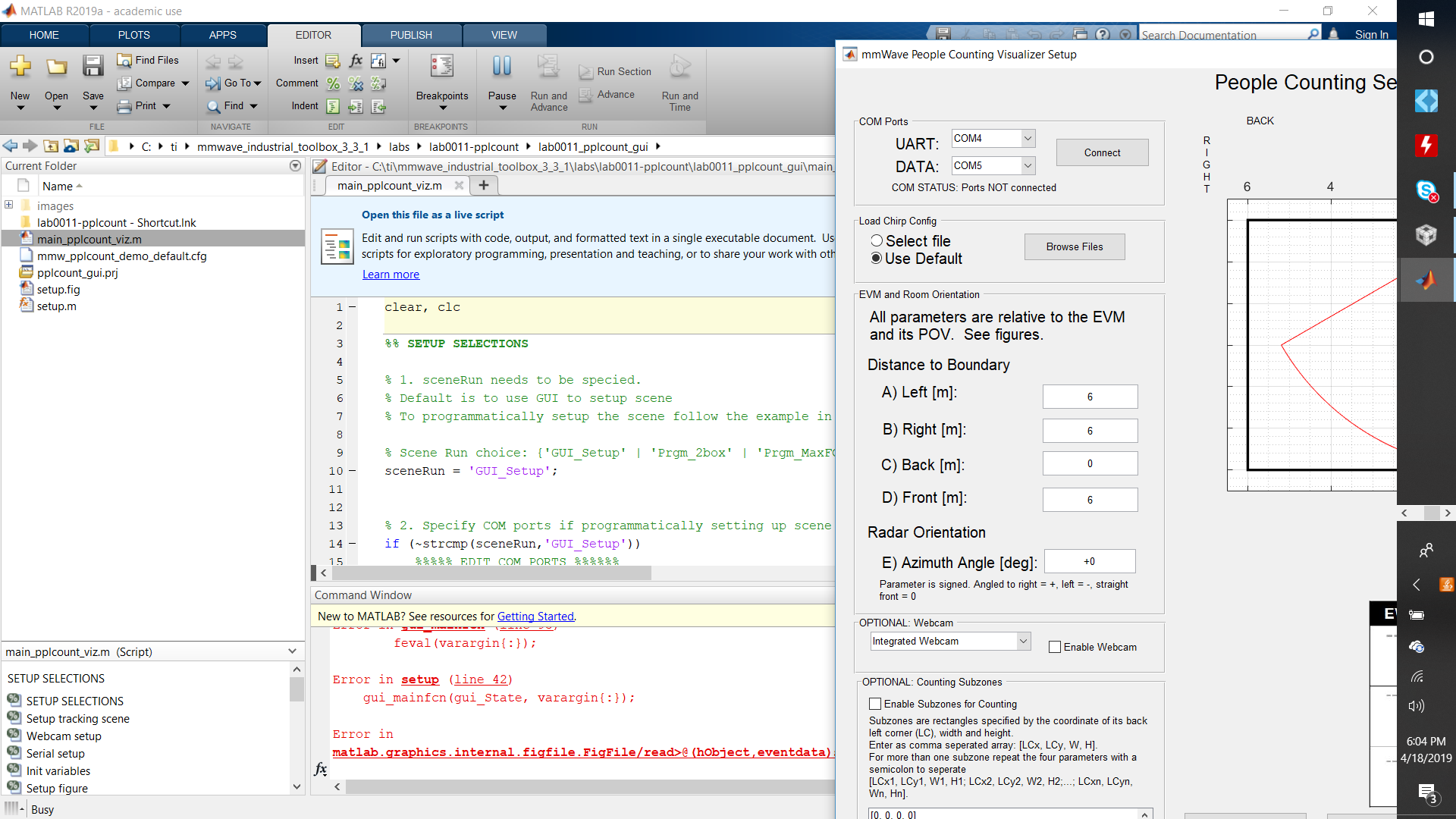Select mmw_pplcount_demo_default.cfg file
Screen dimensions: 1456x819
click(x=122, y=256)
